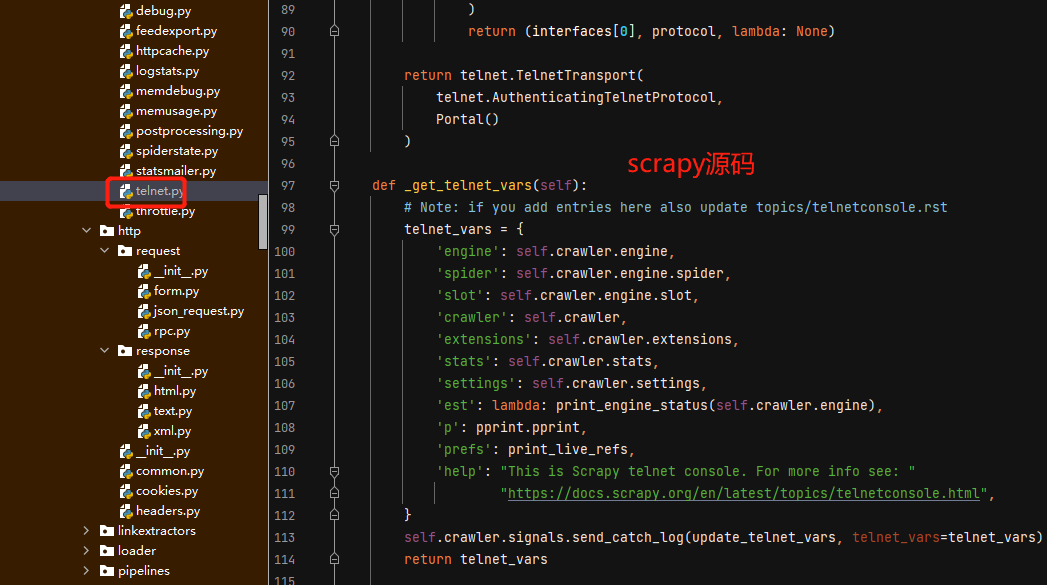Open request's __init__.py file
This screenshot has width=1047, height=585.
(x=180, y=271)
